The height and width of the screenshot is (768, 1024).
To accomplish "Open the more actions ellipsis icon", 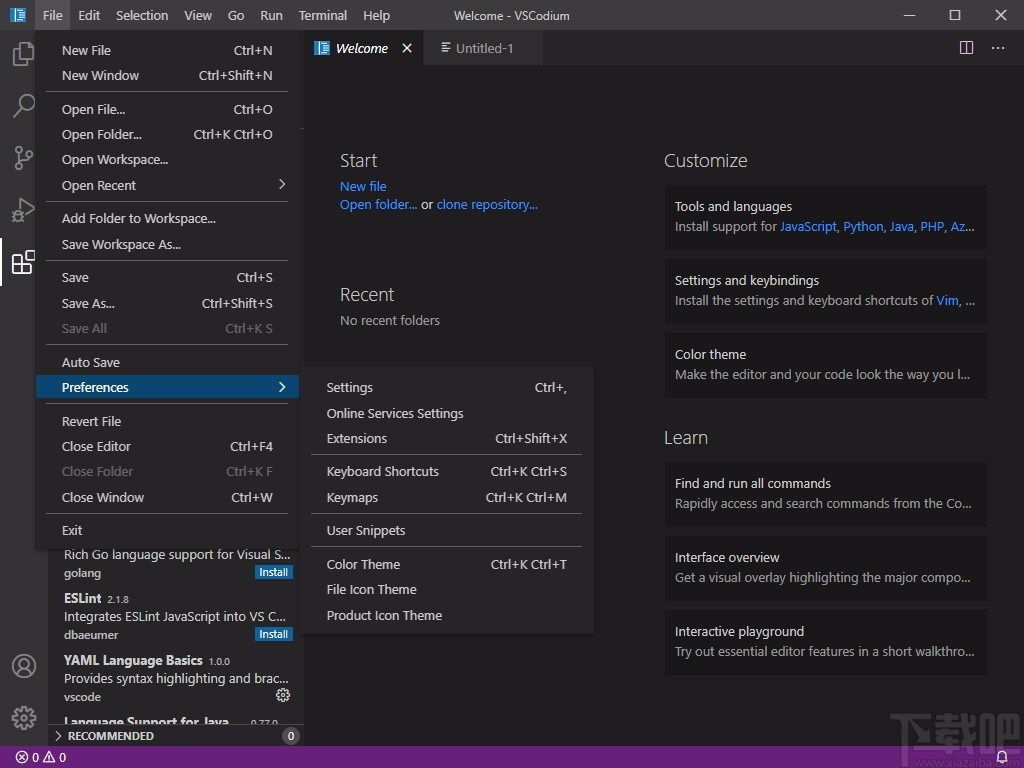I will tap(997, 47).
